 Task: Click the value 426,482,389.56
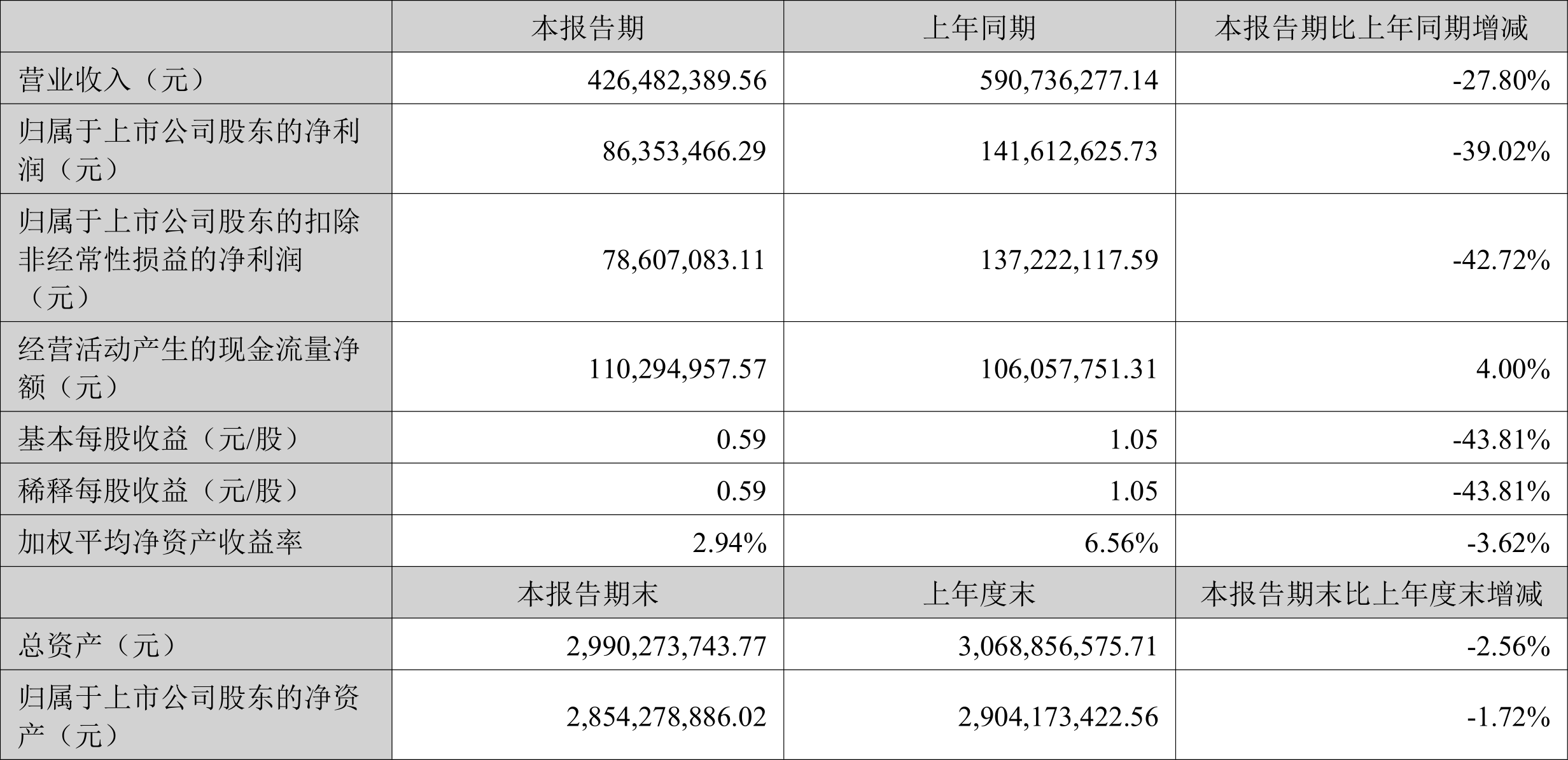tap(677, 80)
